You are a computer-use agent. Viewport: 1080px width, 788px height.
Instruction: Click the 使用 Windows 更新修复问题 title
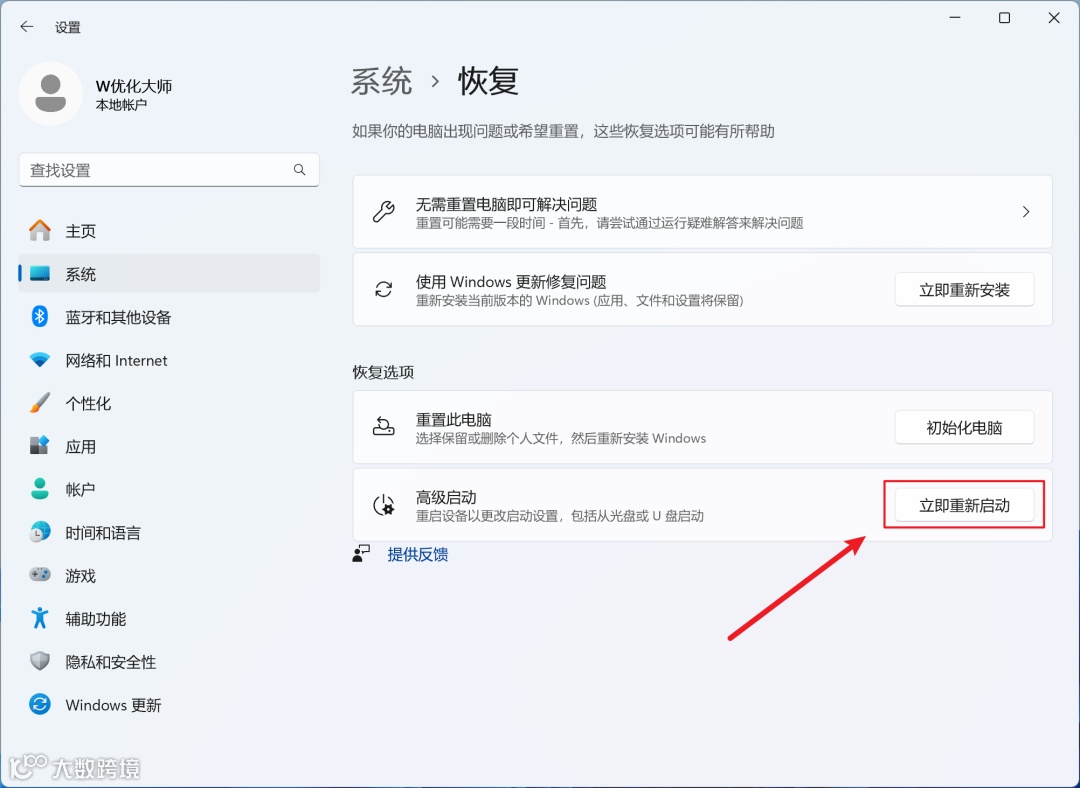click(x=511, y=282)
